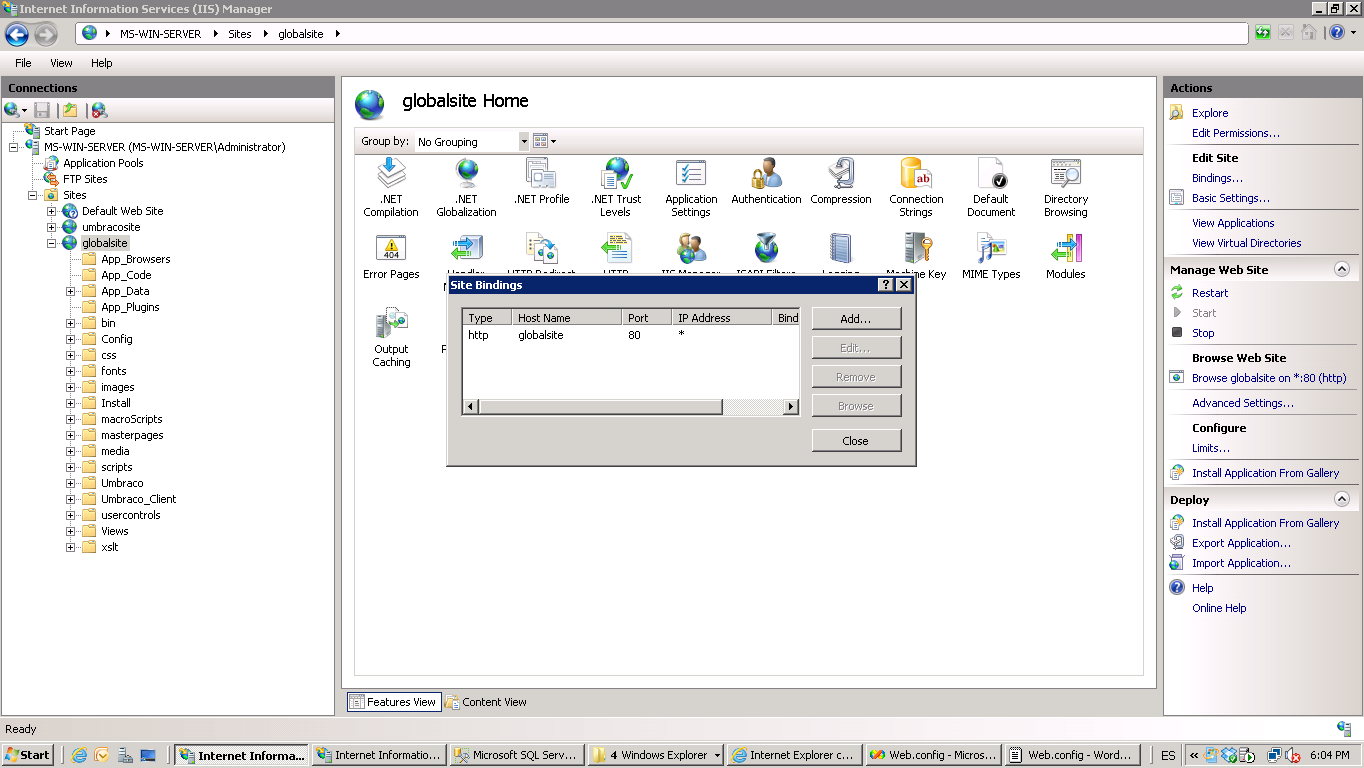Collapse the globalsite tree node
This screenshot has width=1364, height=768.
click(x=52, y=243)
